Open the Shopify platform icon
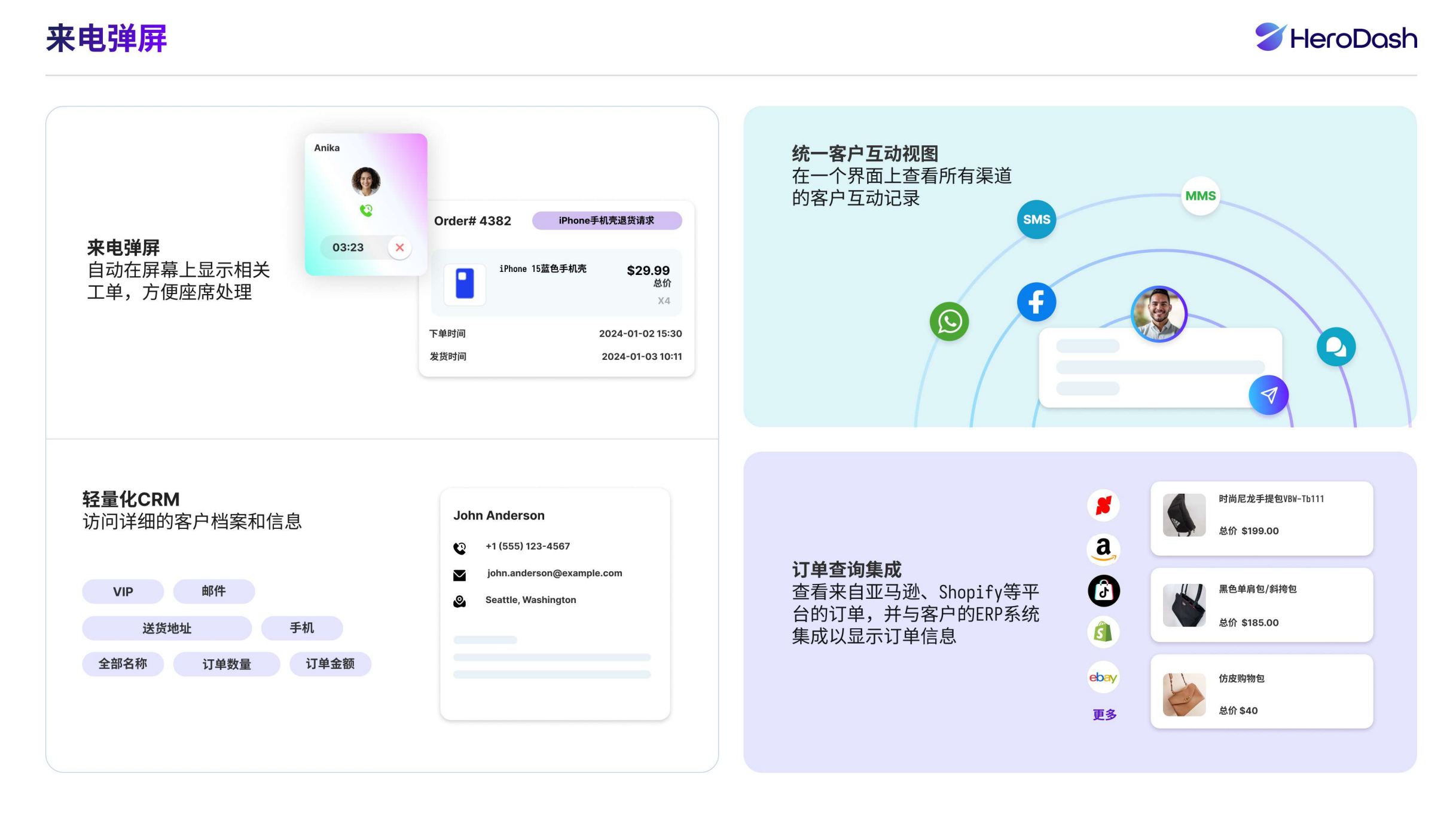This screenshot has height=814, width=1456. 1103,632
